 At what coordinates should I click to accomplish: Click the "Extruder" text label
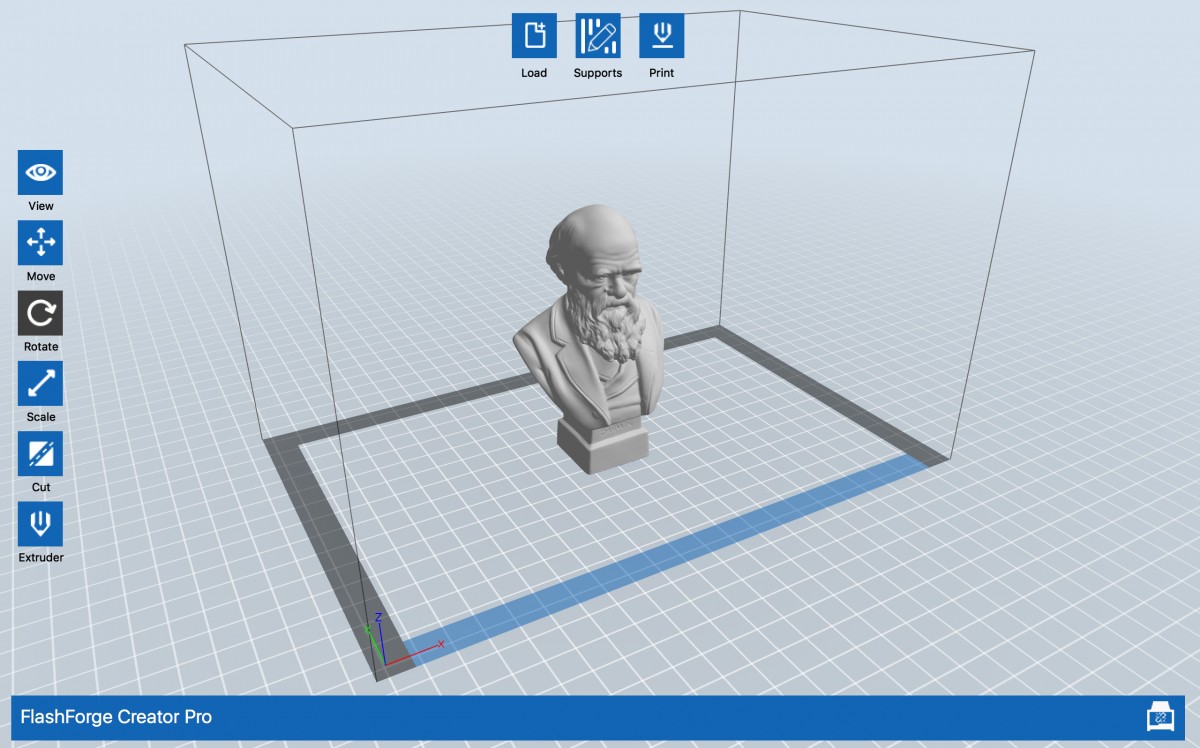pyautogui.click(x=41, y=557)
